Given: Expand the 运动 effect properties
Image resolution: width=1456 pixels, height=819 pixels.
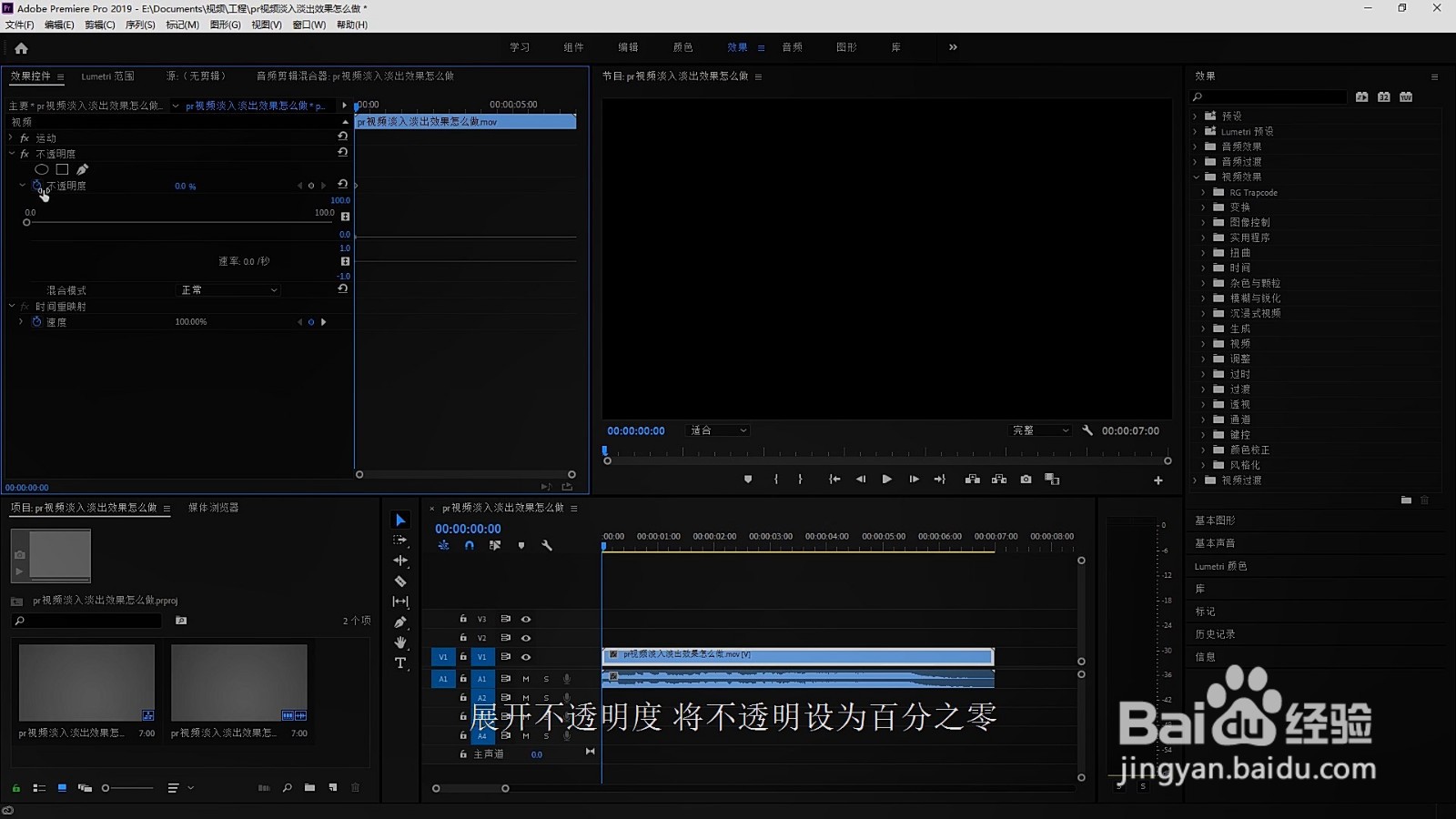Looking at the screenshot, I should pyautogui.click(x=11, y=138).
